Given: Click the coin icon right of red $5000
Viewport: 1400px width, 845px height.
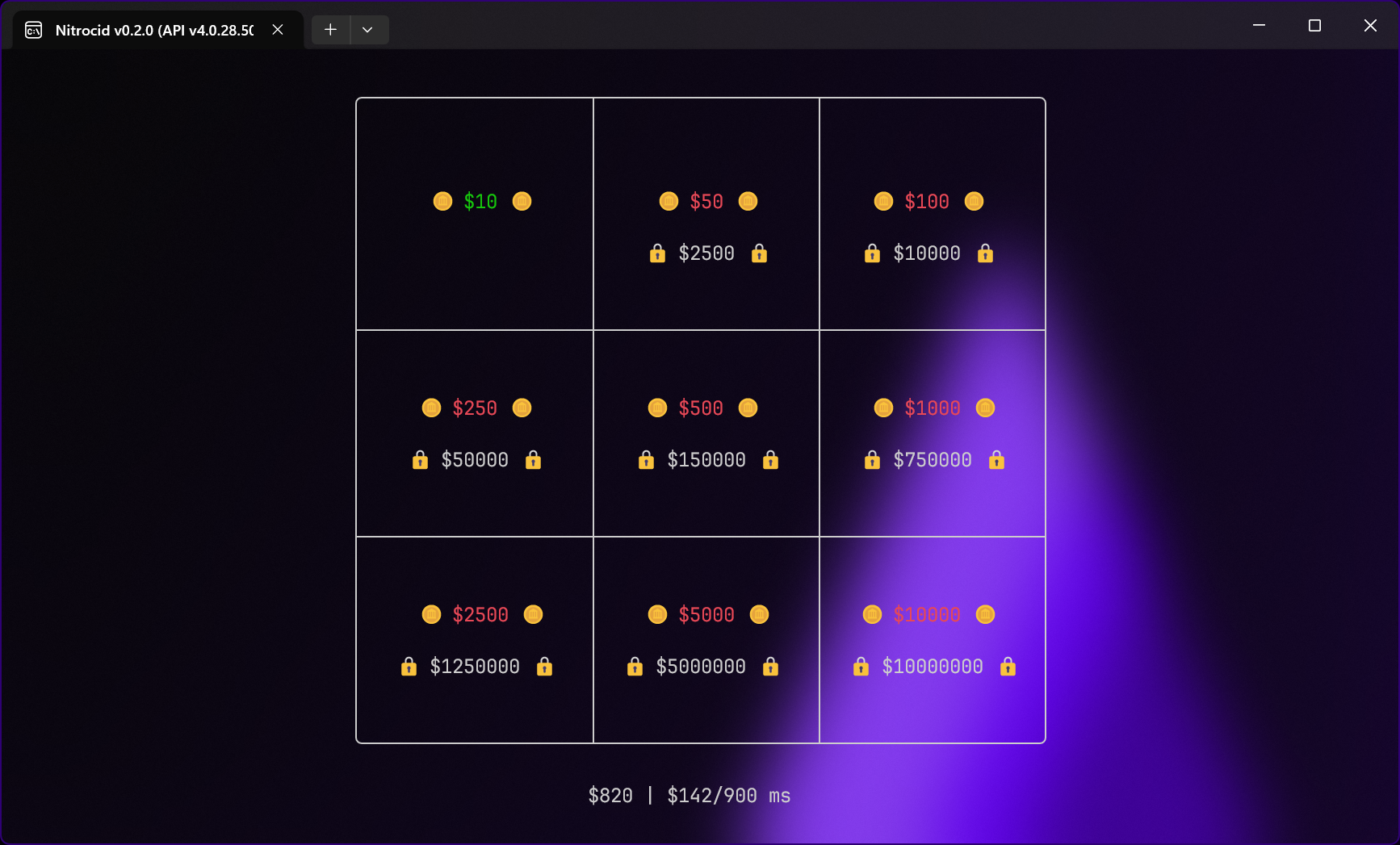Looking at the screenshot, I should (x=759, y=614).
